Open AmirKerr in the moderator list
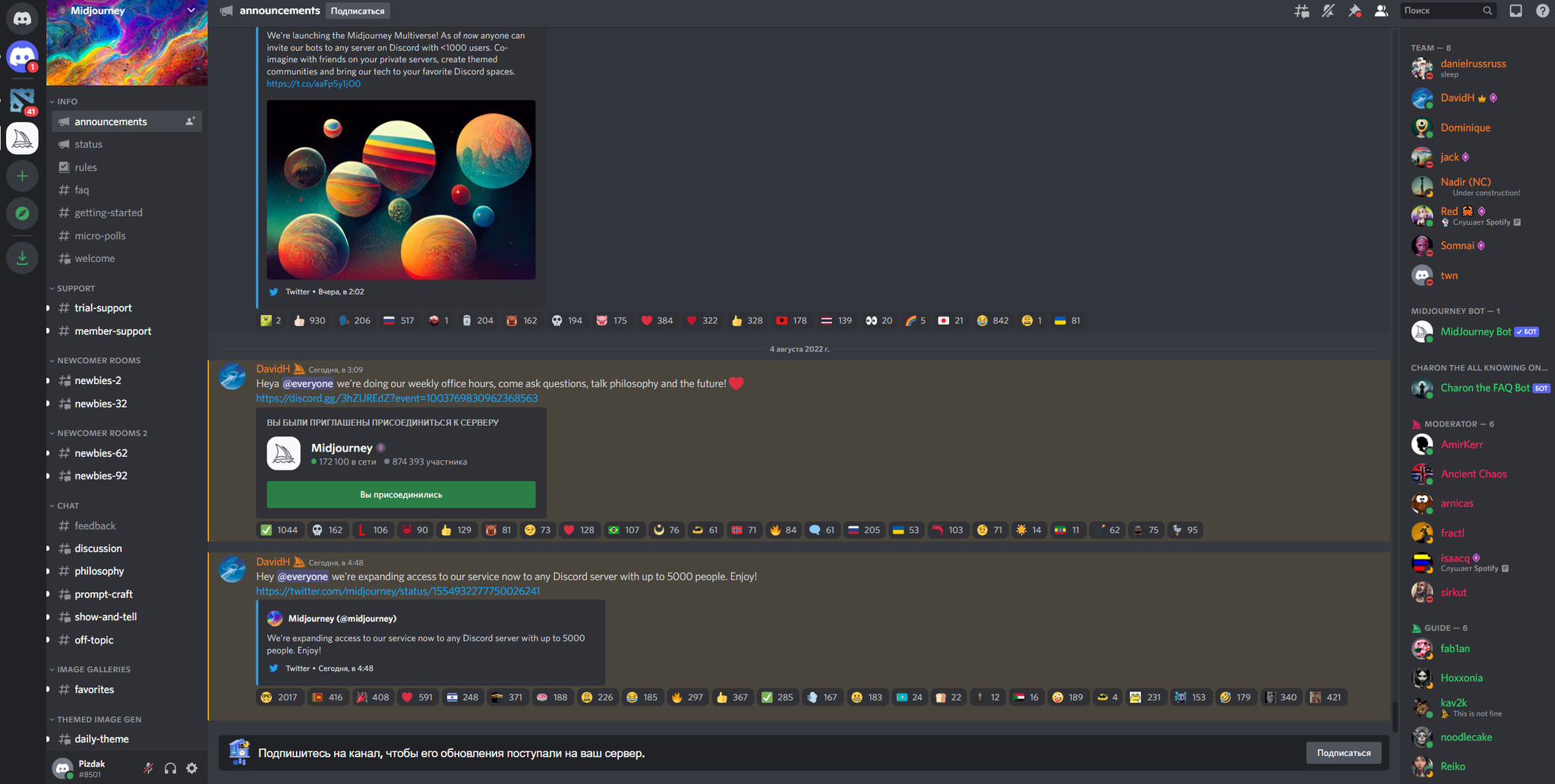 pyautogui.click(x=1473, y=445)
